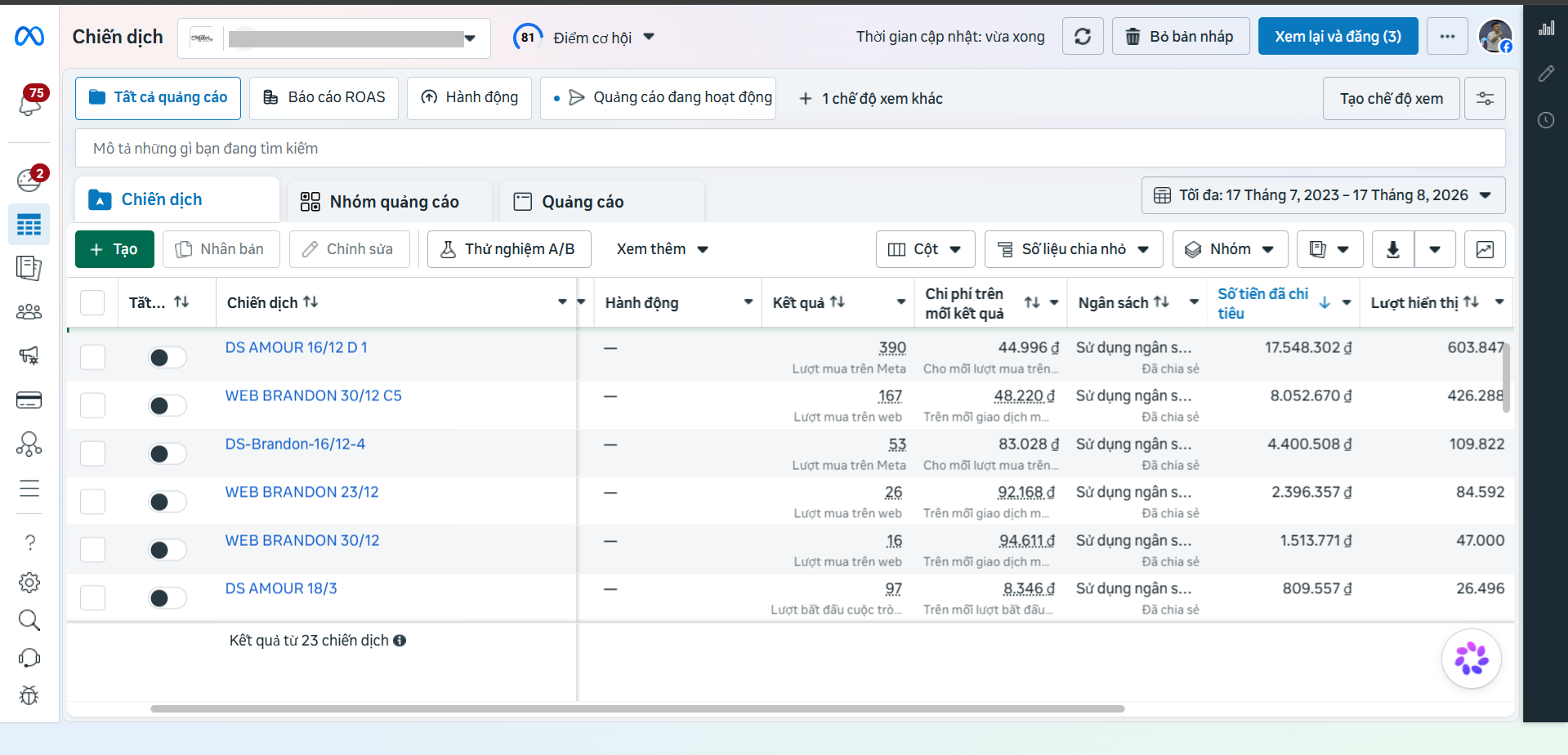Open the three-dot more options menu

(x=1447, y=37)
